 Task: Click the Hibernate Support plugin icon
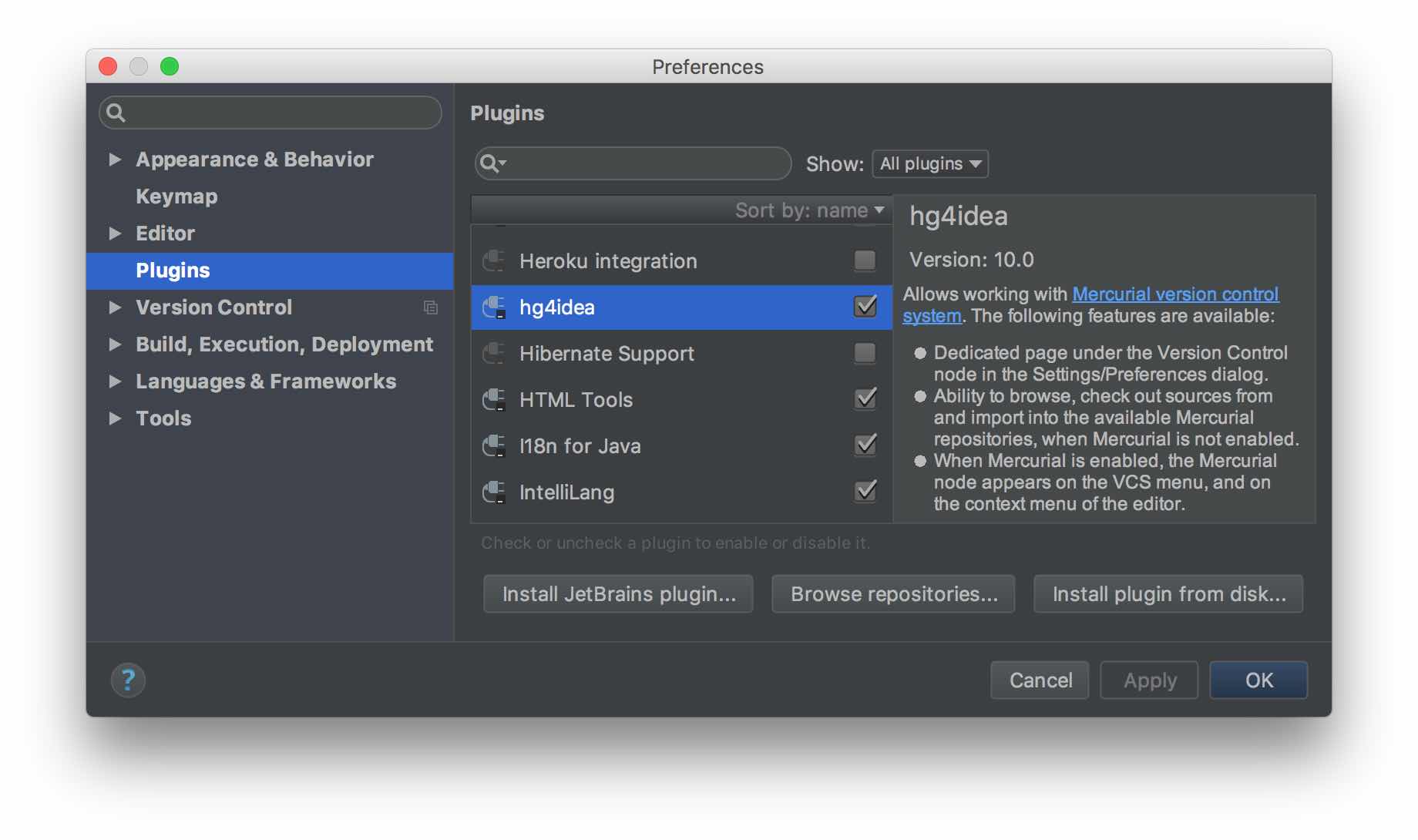tap(494, 354)
